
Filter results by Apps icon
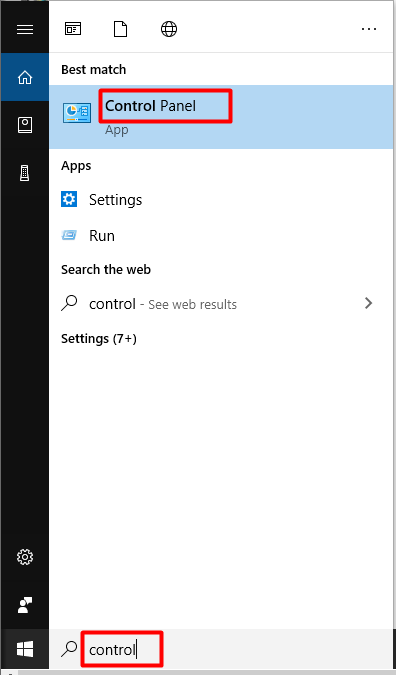(73, 29)
